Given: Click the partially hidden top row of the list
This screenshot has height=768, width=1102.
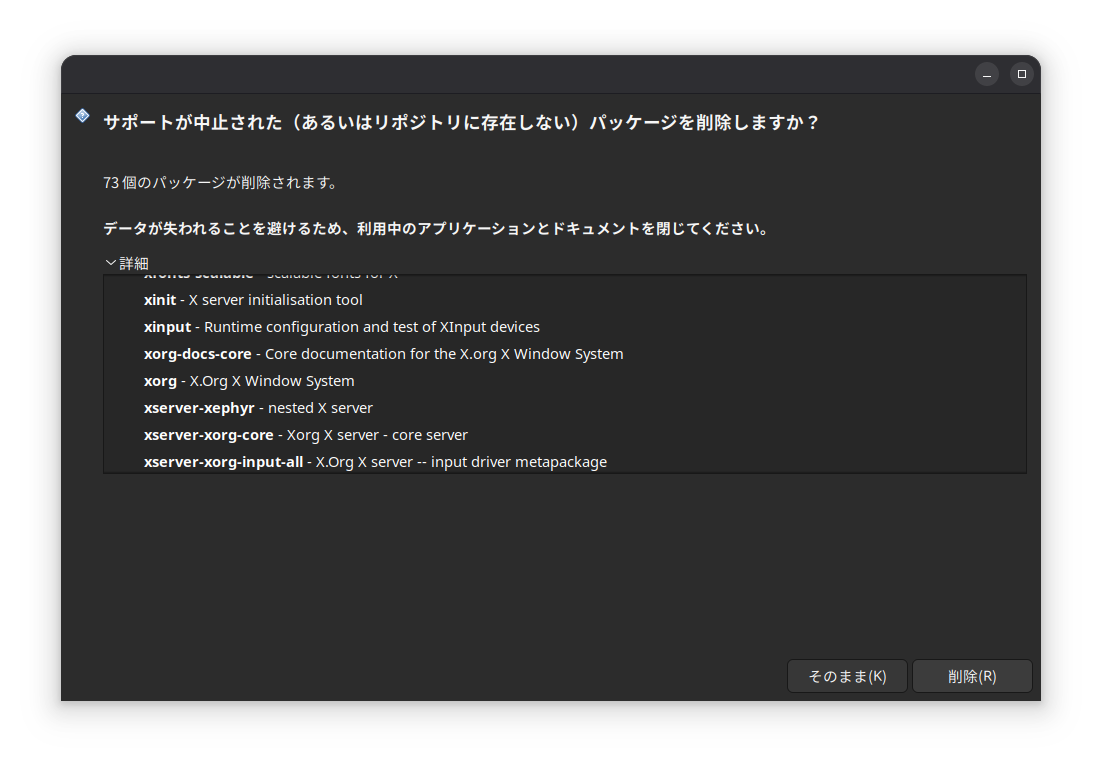Looking at the screenshot, I should point(270,277).
